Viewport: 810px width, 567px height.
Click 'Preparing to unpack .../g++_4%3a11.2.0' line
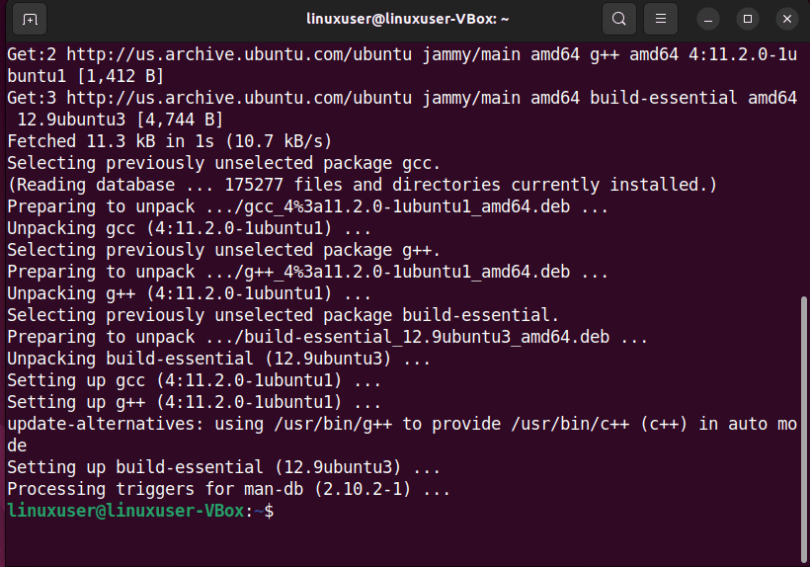[x=308, y=272]
